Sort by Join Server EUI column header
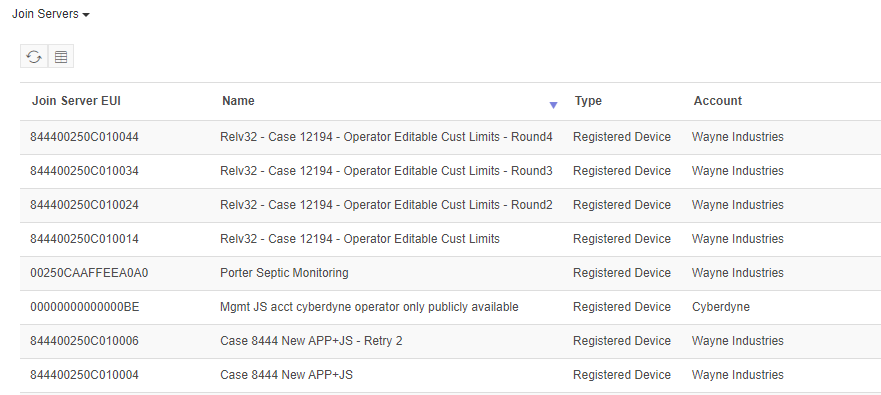Image resolution: width=881 pixels, height=395 pixels. point(76,101)
